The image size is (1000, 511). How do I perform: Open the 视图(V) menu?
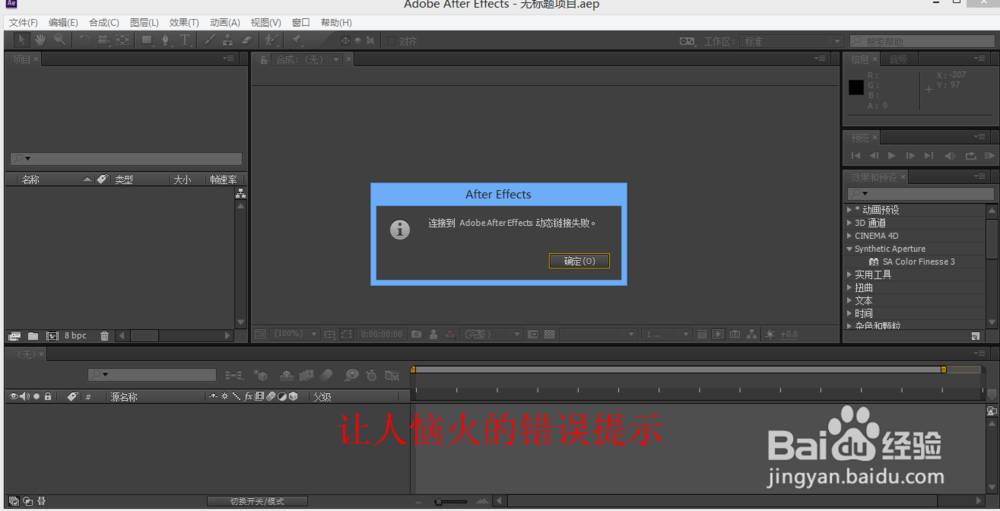(266, 23)
